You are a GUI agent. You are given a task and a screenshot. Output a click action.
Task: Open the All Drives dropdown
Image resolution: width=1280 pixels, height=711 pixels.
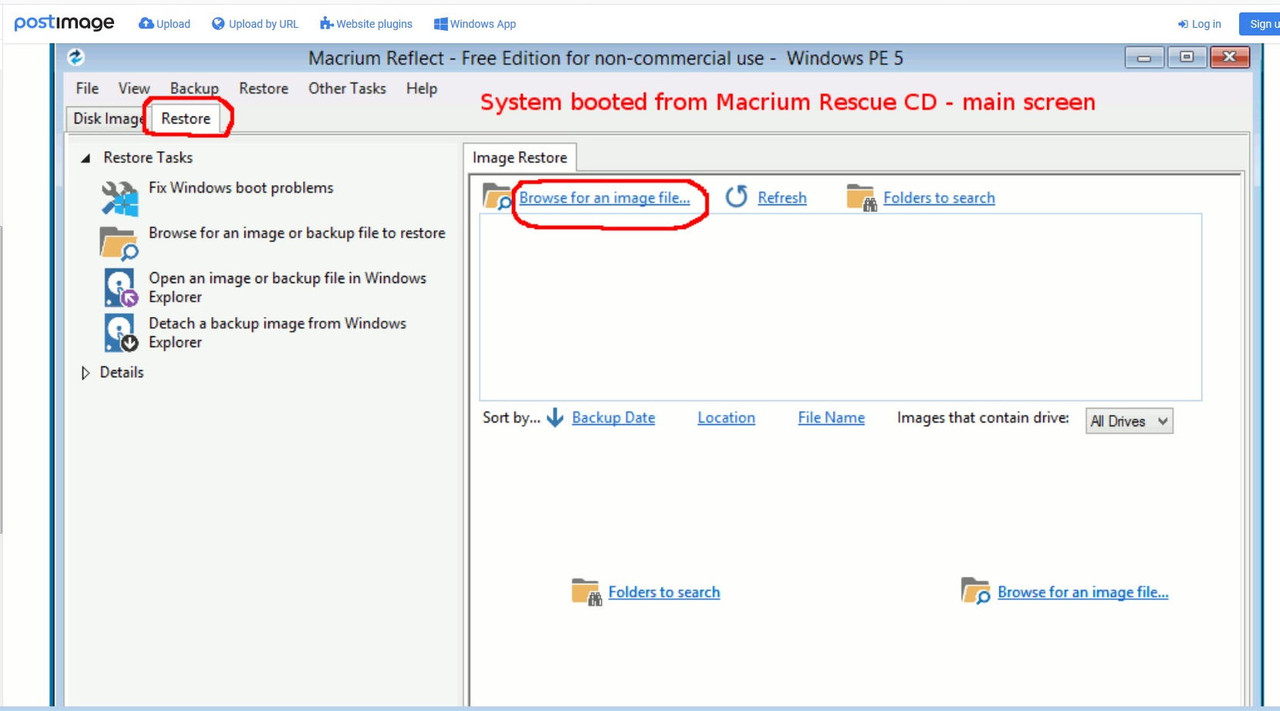pos(1129,421)
